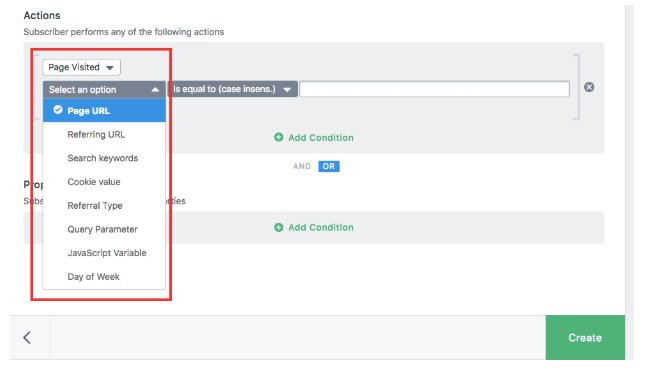The width and height of the screenshot is (655, 382).
Task: Collapse the Select an option dropdown
Action: pos(104,89)
